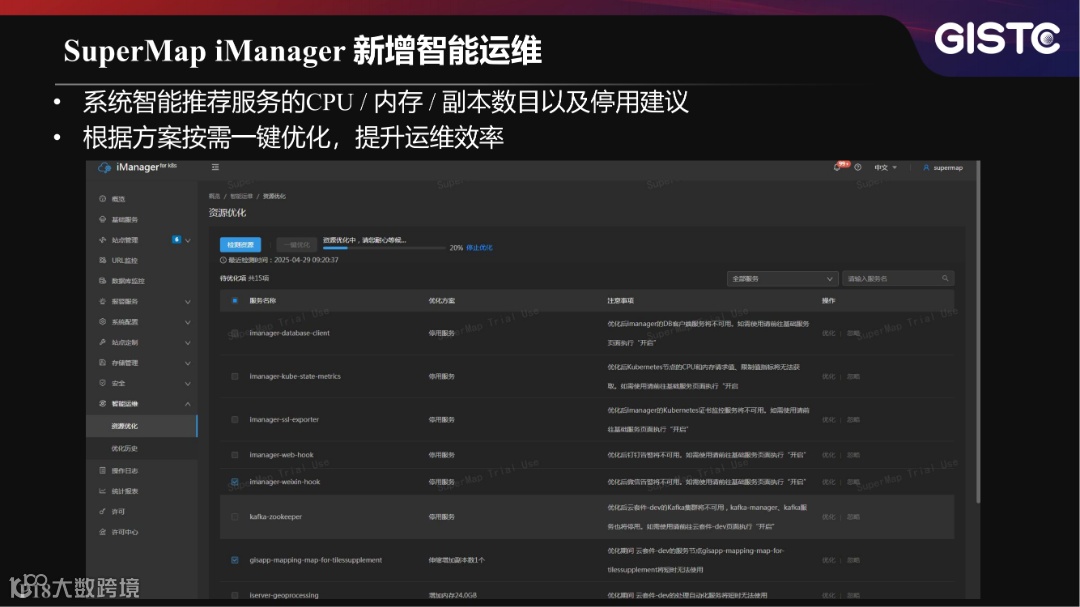The height and width of the screenshot is (607, 1080).
Task: Click the 数据库监控 sidebar icon
Action: coord(103,281)
